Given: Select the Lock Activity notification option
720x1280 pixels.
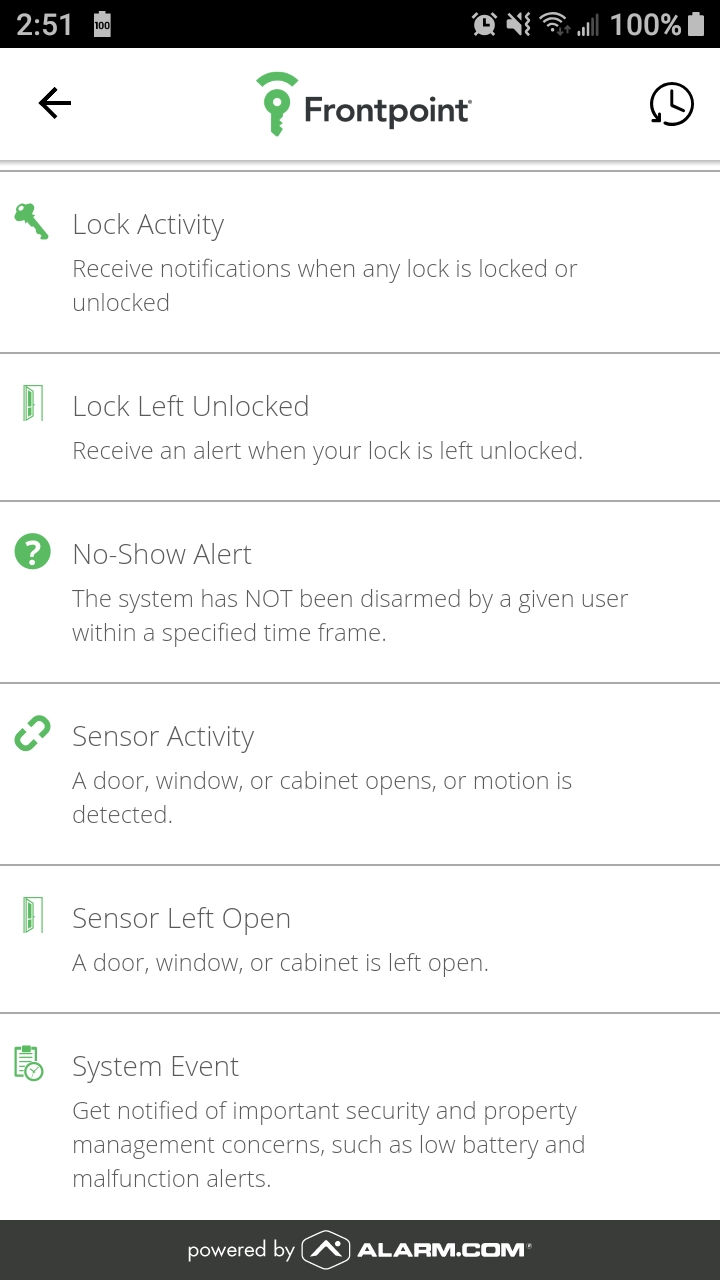Looking at the screenshot, I should tap(148, 225).
